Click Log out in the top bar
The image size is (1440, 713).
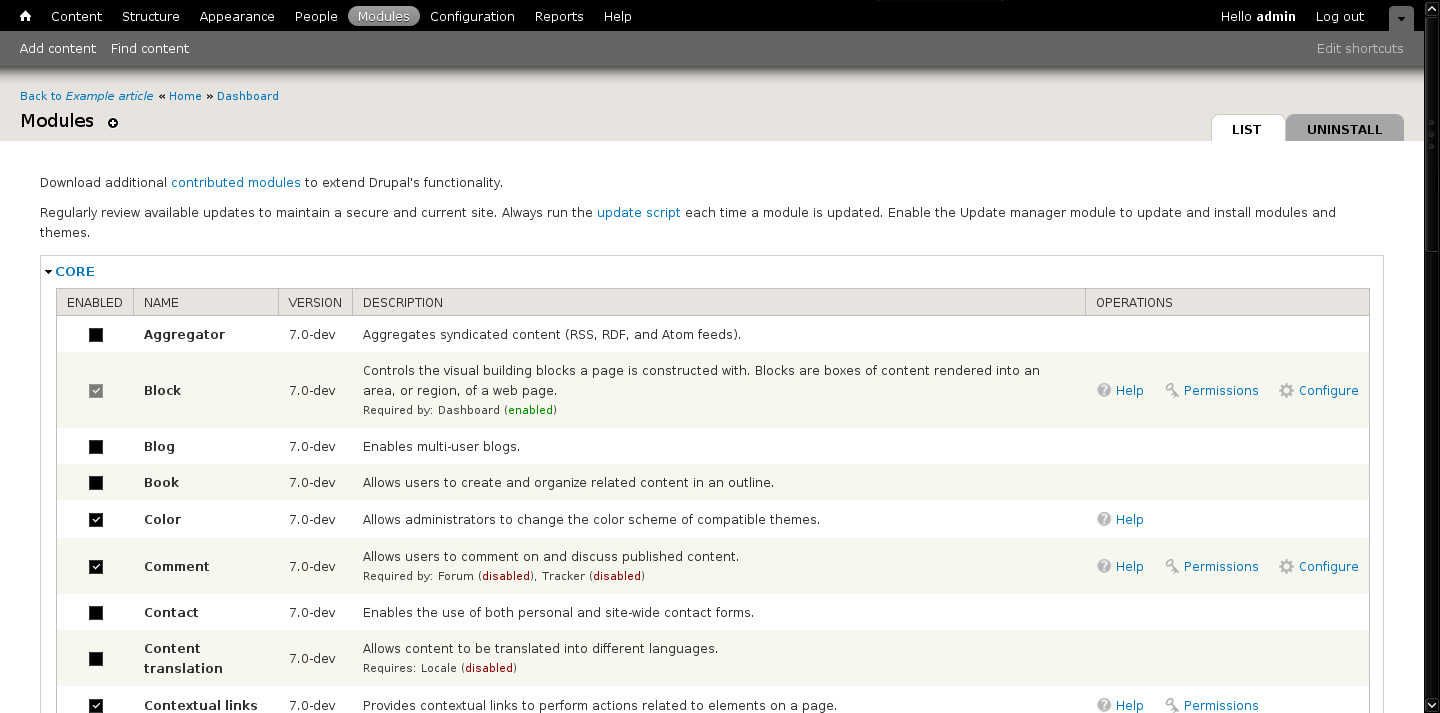click(x=1339, y=16)
